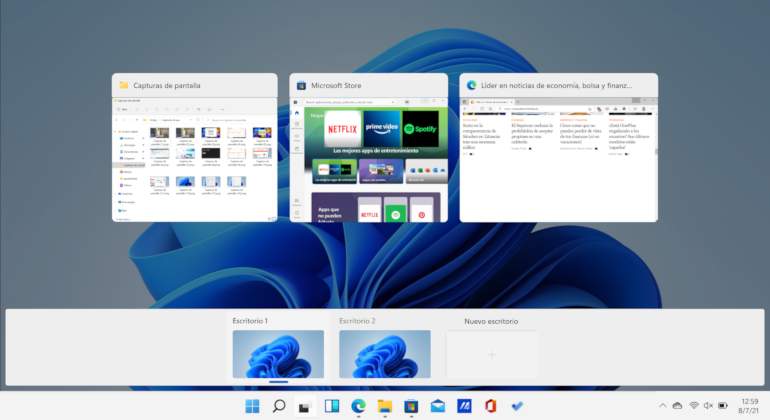The height and width of the screenshot is (420, 770).
Task: Click the Edge icon in the news window title
Action: 472,85
